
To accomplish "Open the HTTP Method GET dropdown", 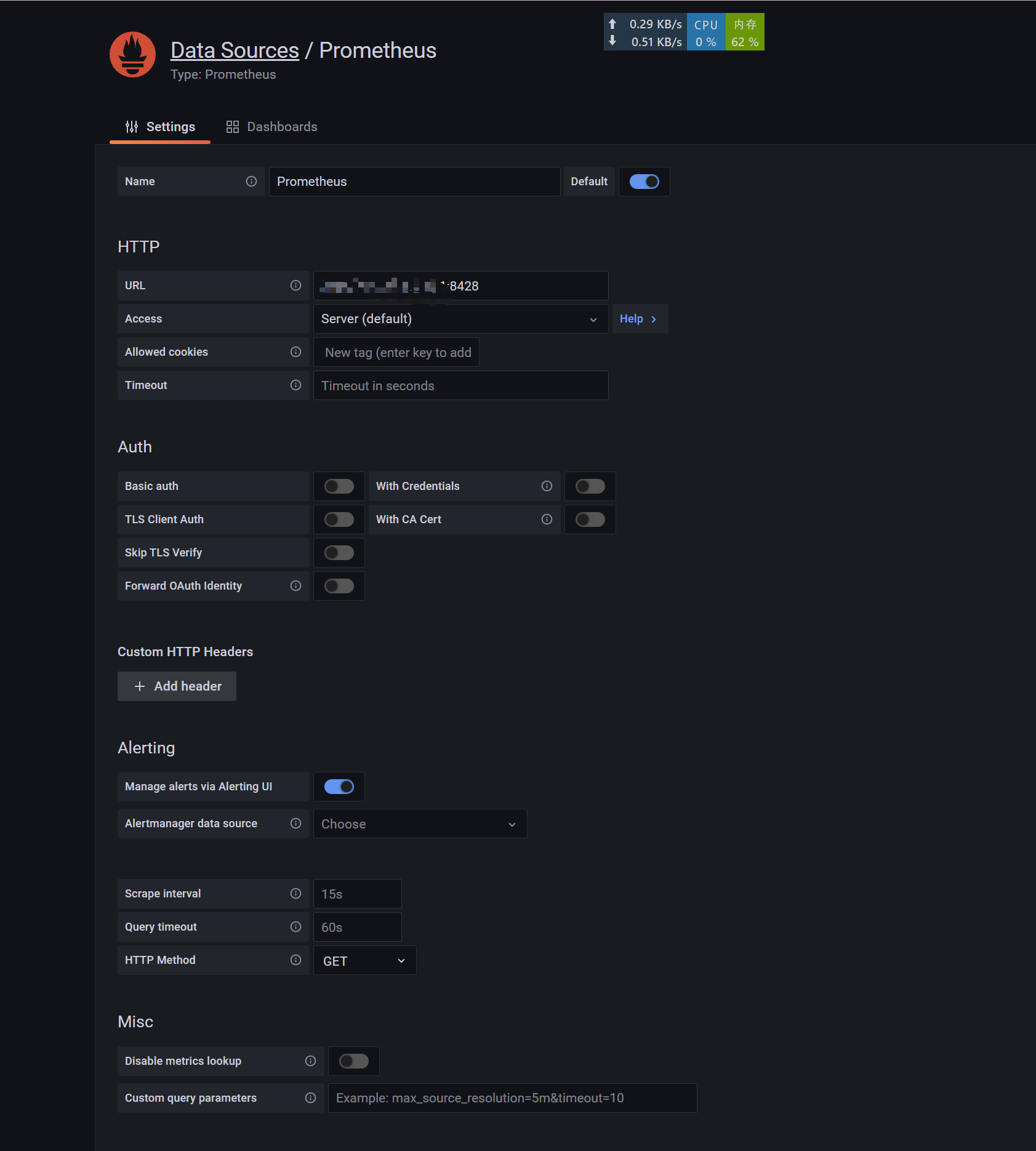I will pos(365,960).
